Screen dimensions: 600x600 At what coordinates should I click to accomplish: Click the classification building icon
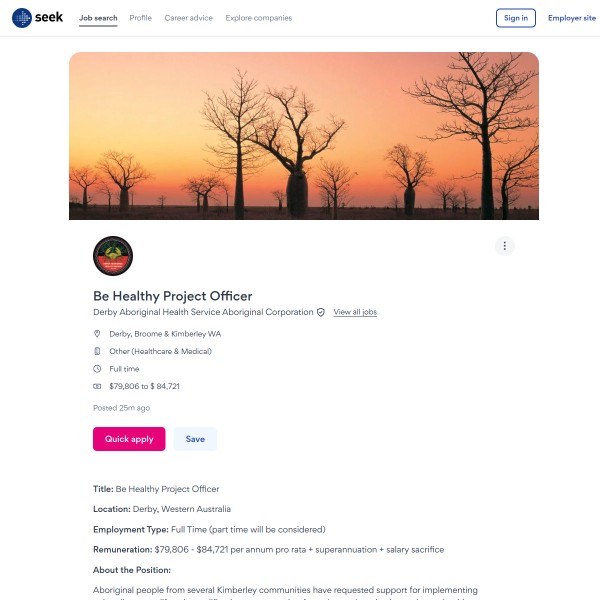[x=97, y=351]
